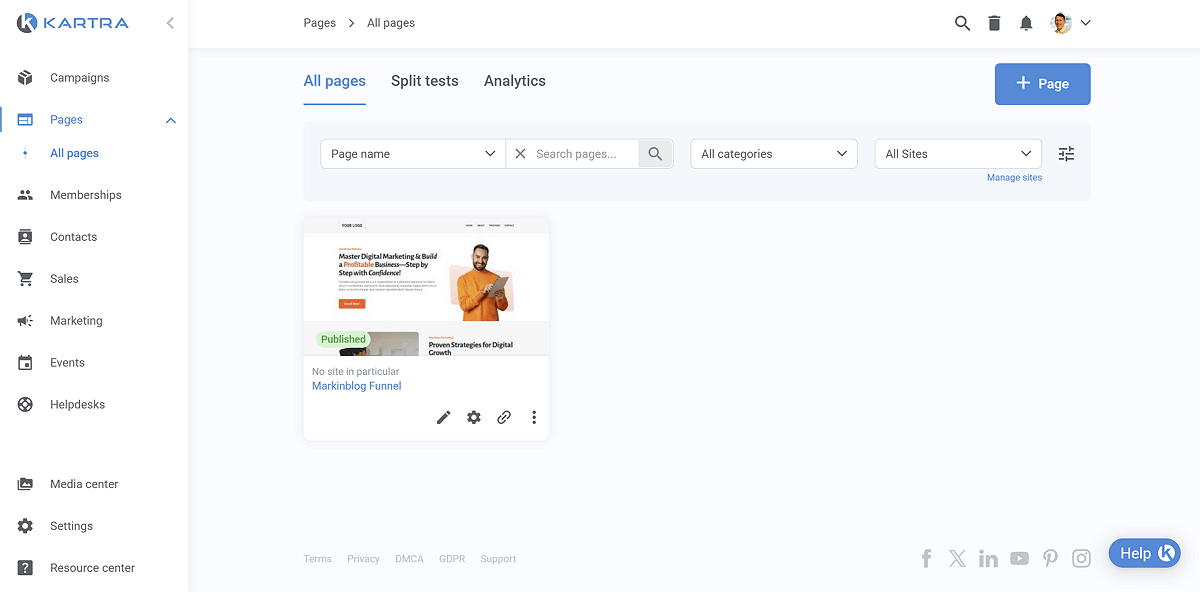1200x592 pixels.
Task: Click the Help button
Action: (1145, 553)
